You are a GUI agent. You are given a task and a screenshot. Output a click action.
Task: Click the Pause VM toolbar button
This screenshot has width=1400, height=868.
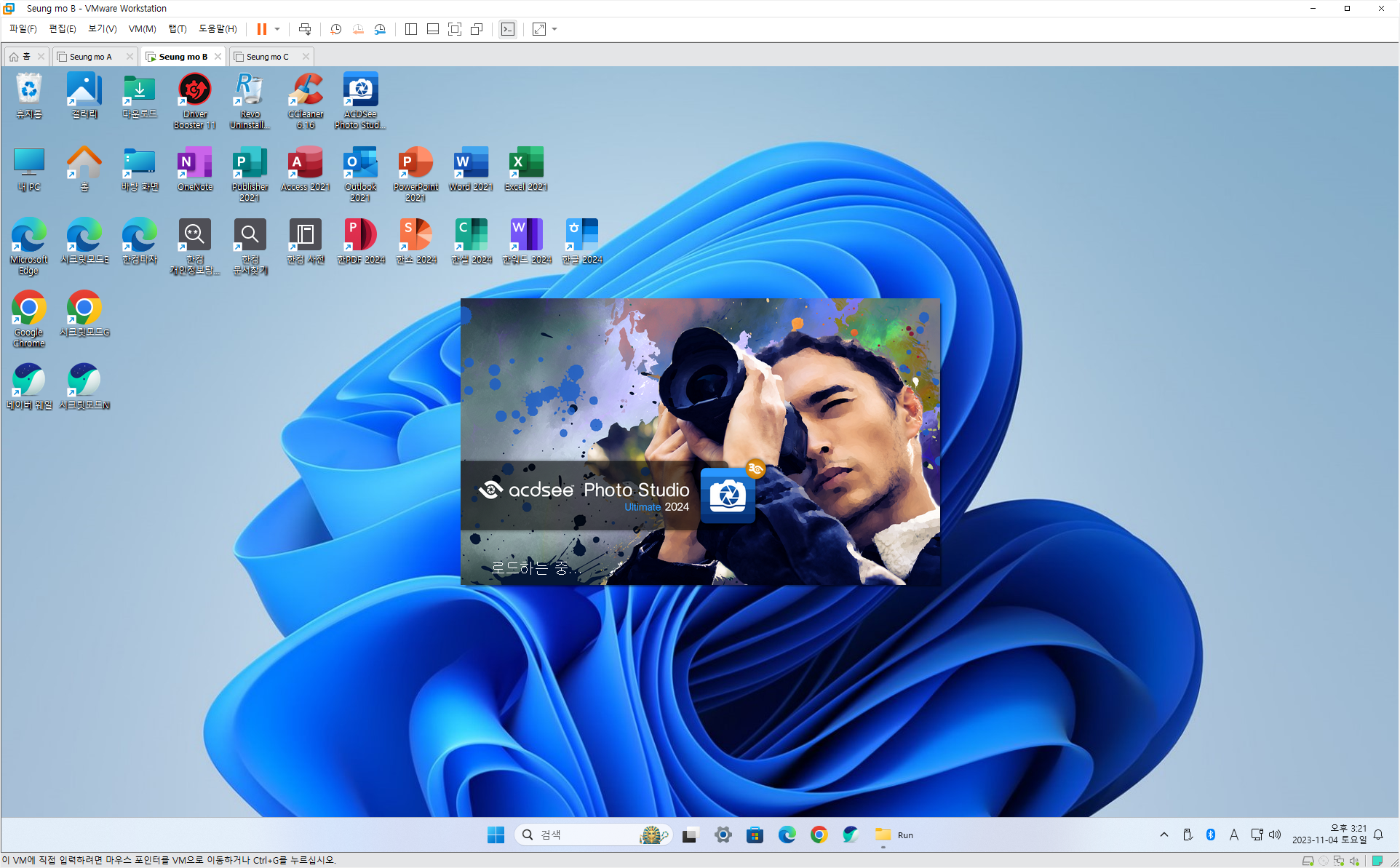pos(261,29)
